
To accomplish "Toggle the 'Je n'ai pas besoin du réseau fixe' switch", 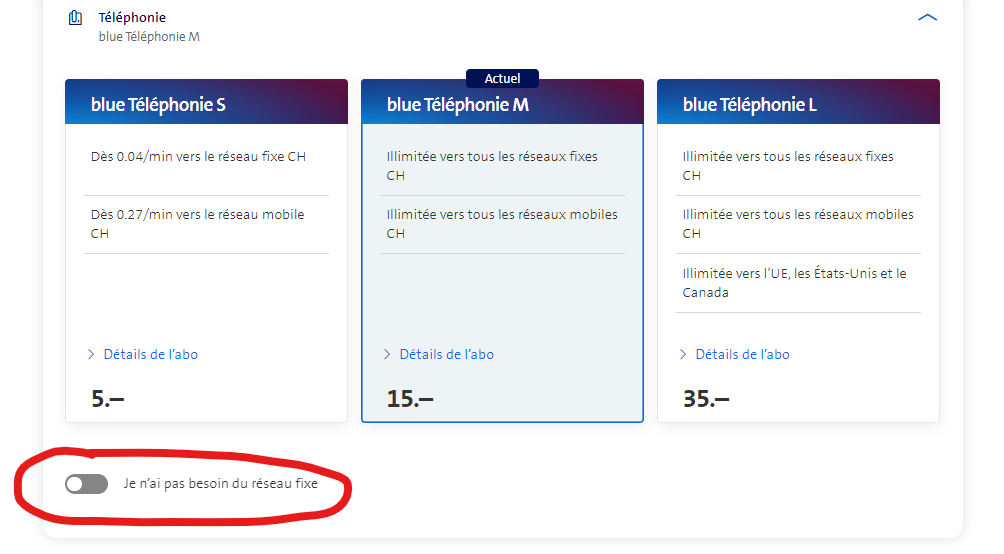I will (86, 484).
